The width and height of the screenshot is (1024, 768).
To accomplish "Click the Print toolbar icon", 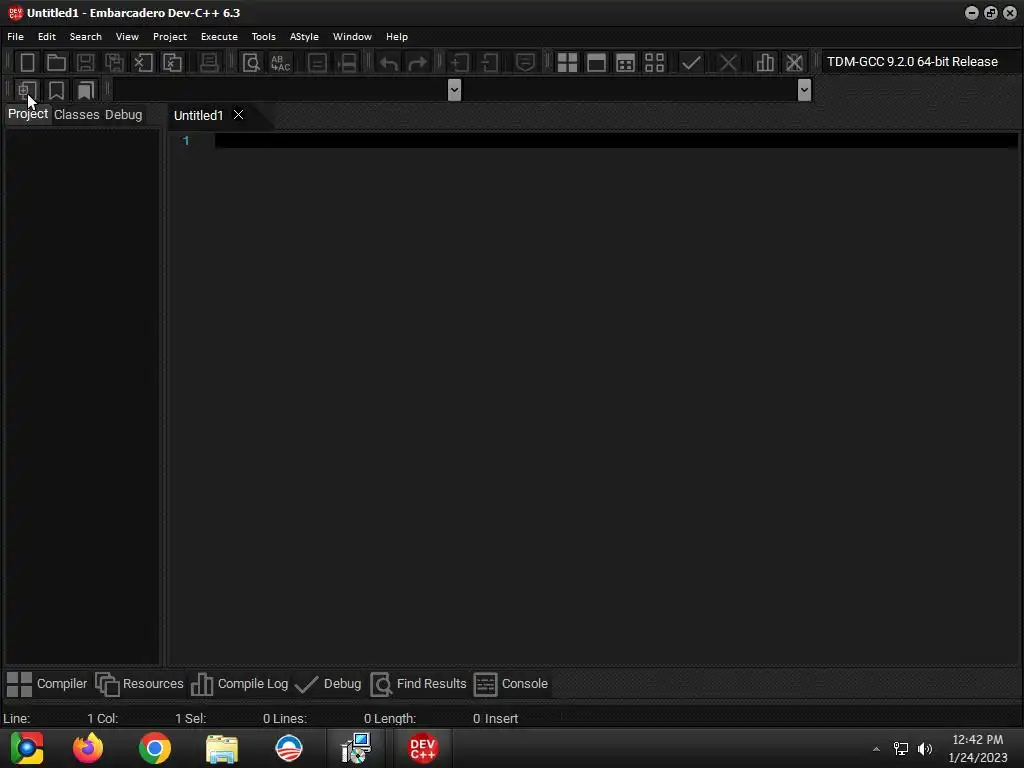I will [x=209, y=63].
